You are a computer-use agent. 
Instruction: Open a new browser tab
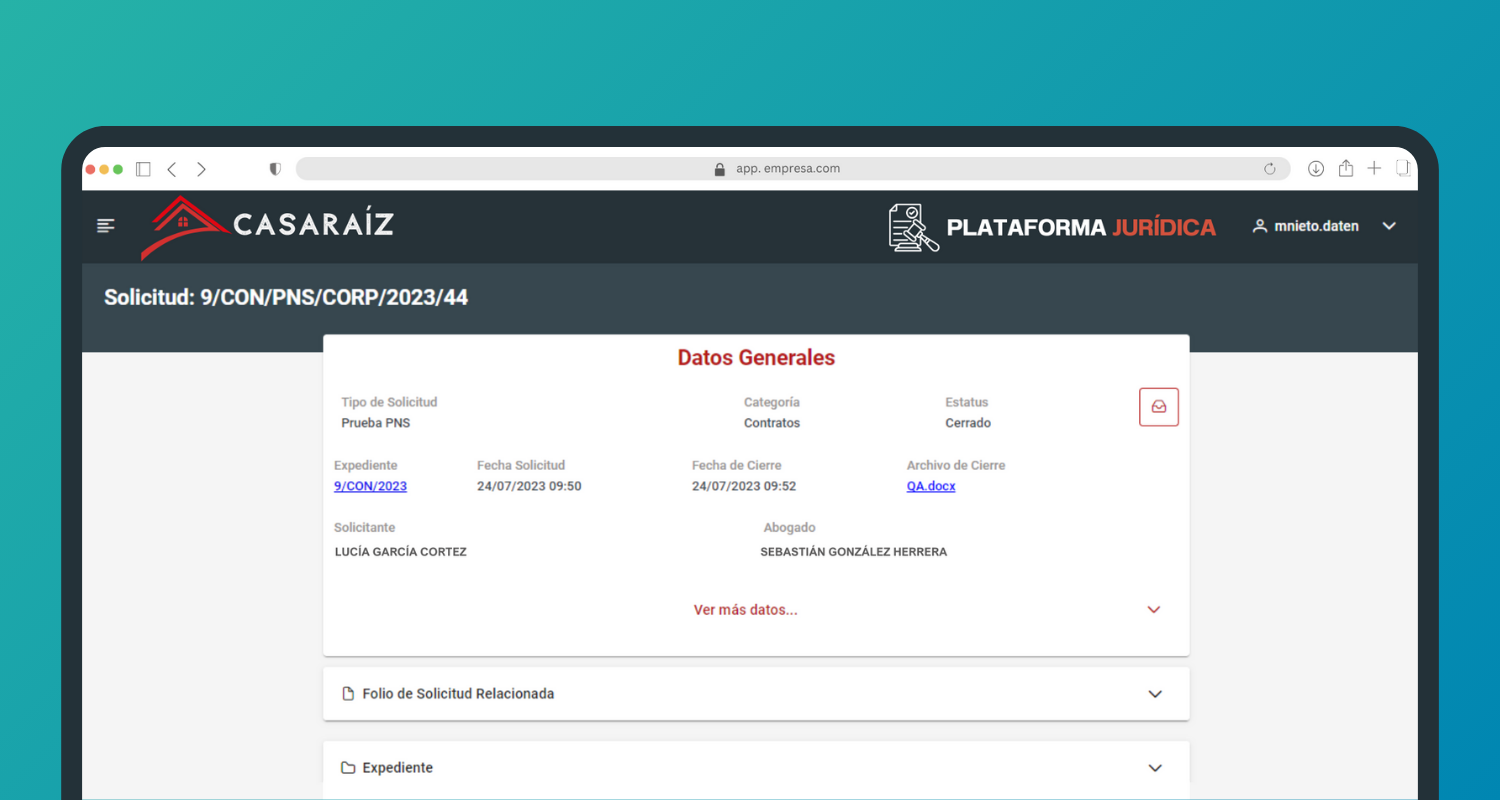1374,168
